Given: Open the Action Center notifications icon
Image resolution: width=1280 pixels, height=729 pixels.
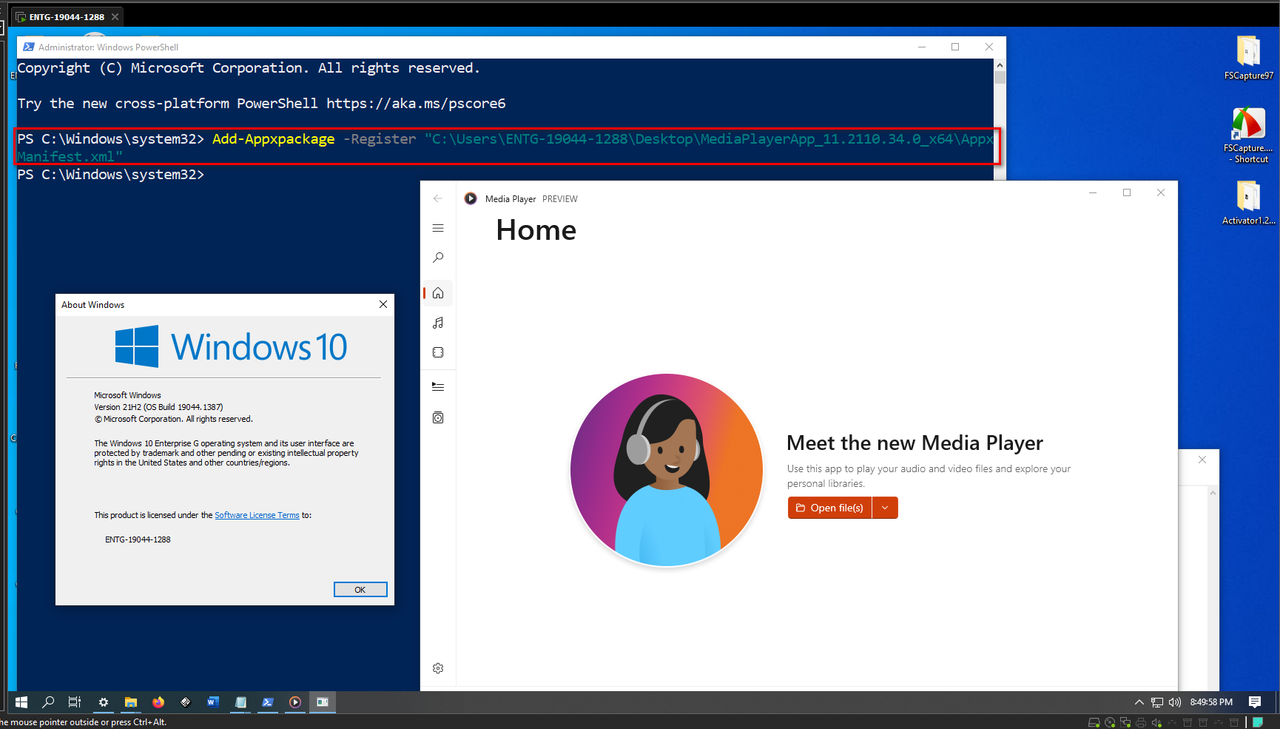Looking at the screenshot, I should tap(1254, 702).
